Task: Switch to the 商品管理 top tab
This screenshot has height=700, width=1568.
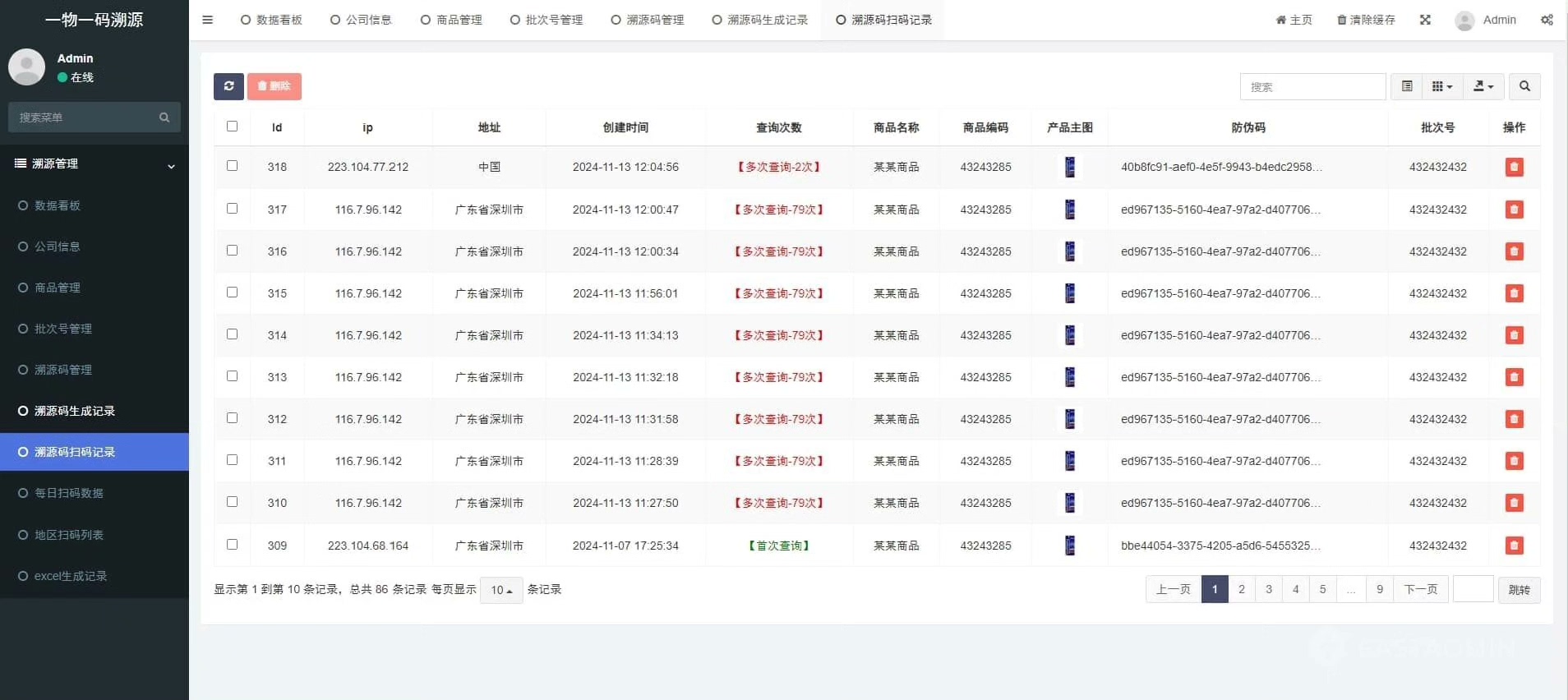Action: pyautogui.click(x=451, y=20)
